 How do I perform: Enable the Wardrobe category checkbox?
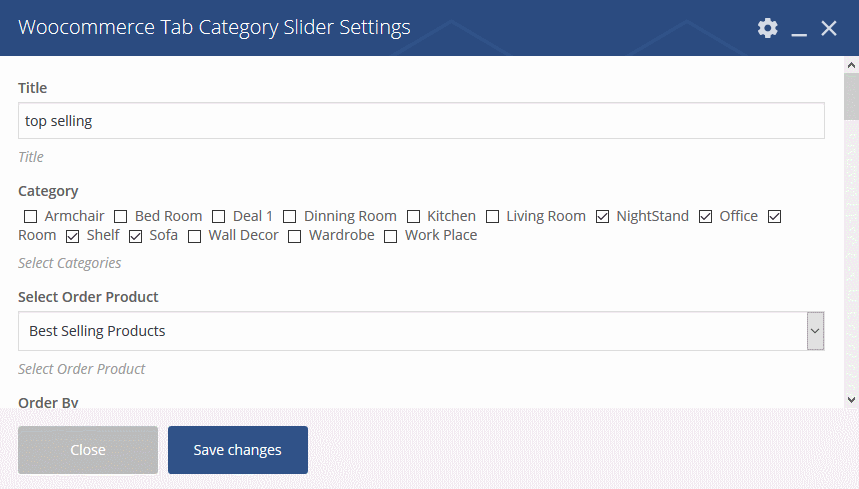(295, 237)
